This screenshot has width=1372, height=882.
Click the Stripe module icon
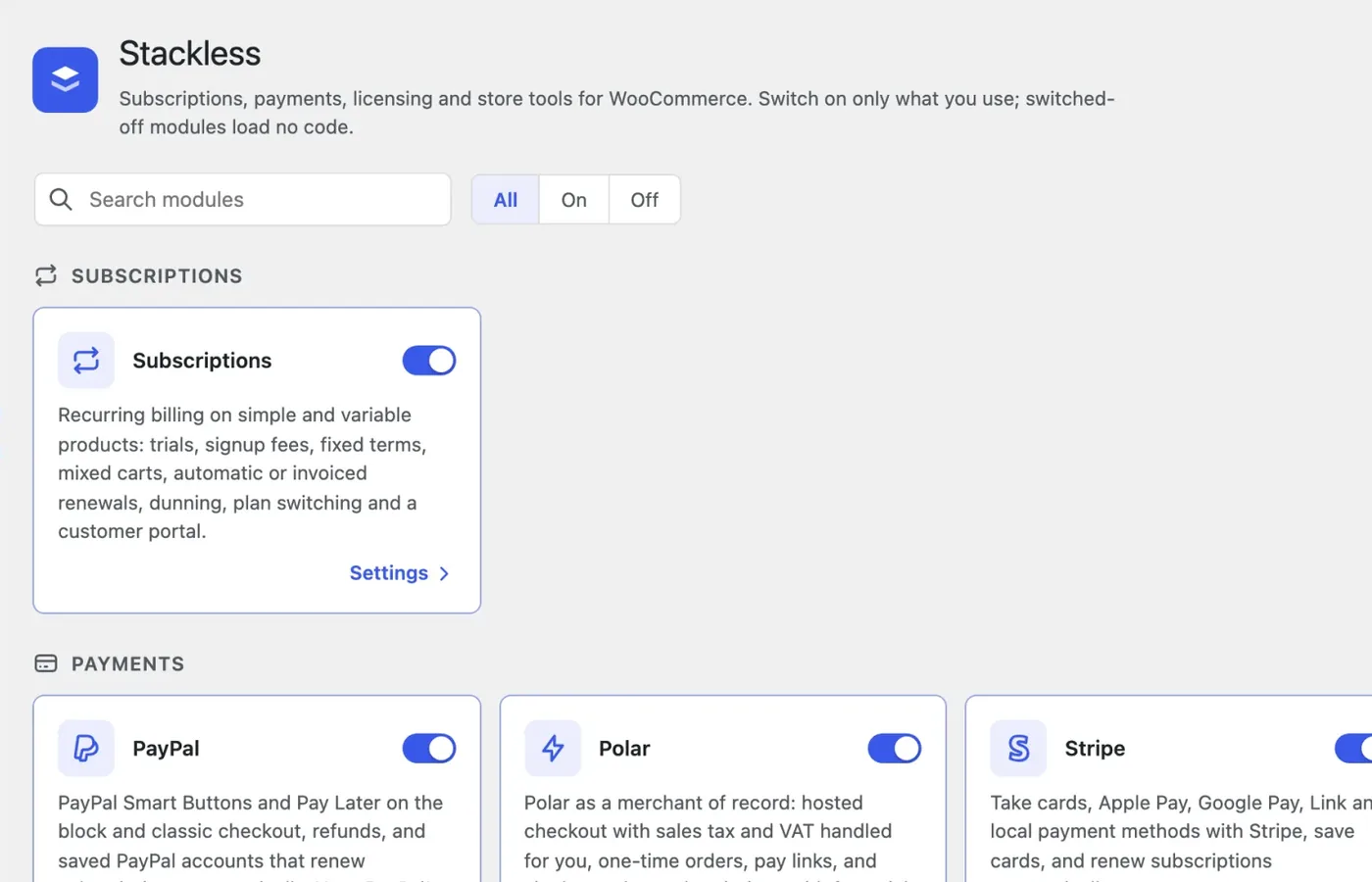(1018, 748)
